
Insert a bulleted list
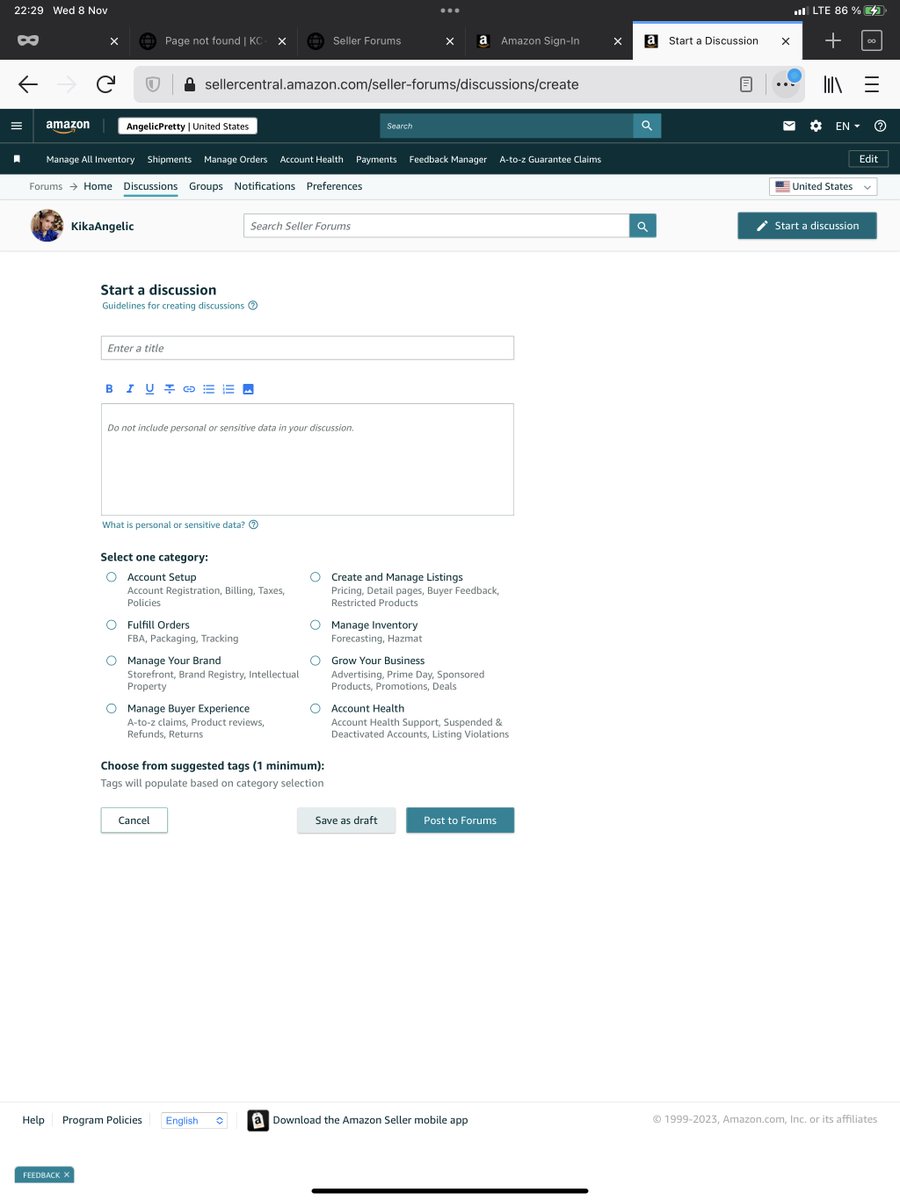[x=209, y=389]
